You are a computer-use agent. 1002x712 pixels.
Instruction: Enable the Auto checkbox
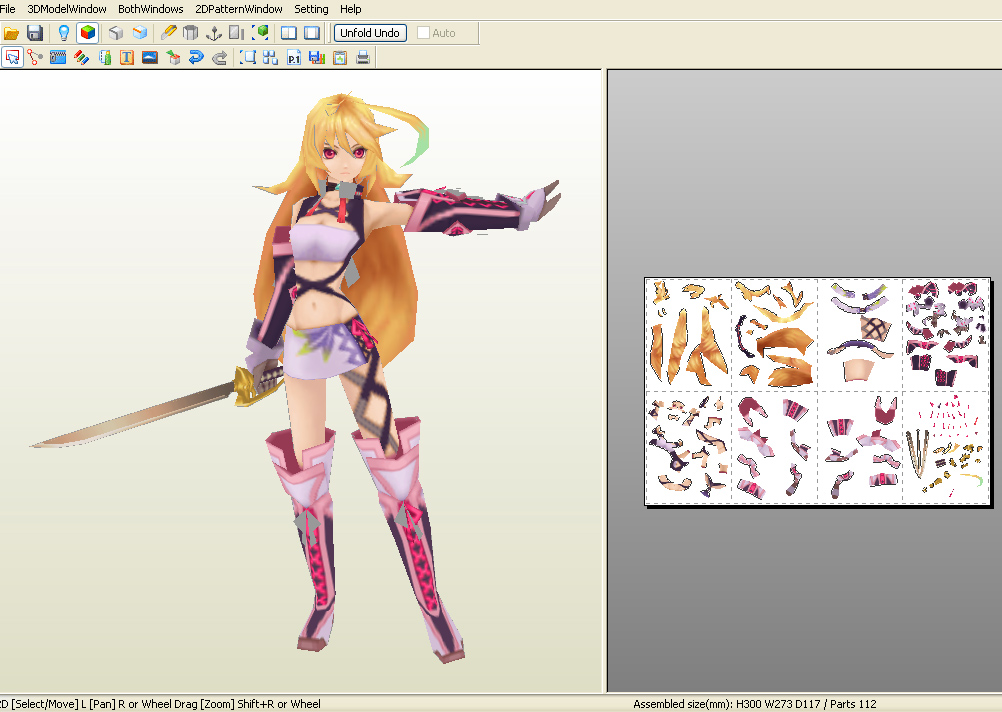click(423, 33)
